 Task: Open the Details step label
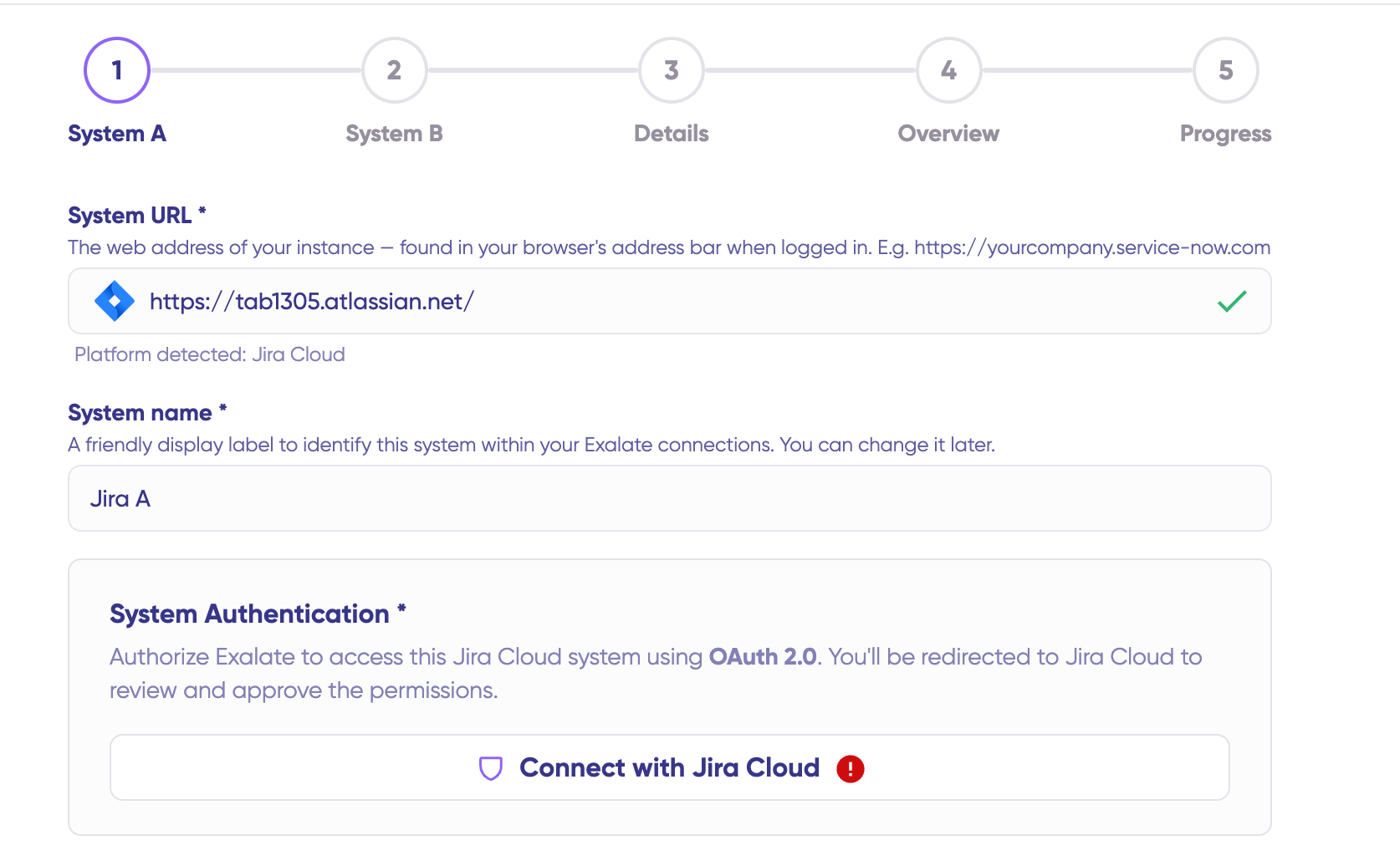[672, 134]
